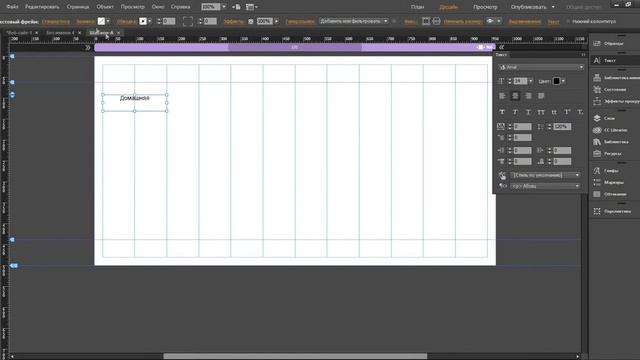
Task: Click the Эффекты link in control bar
Action: pos(234,22)
